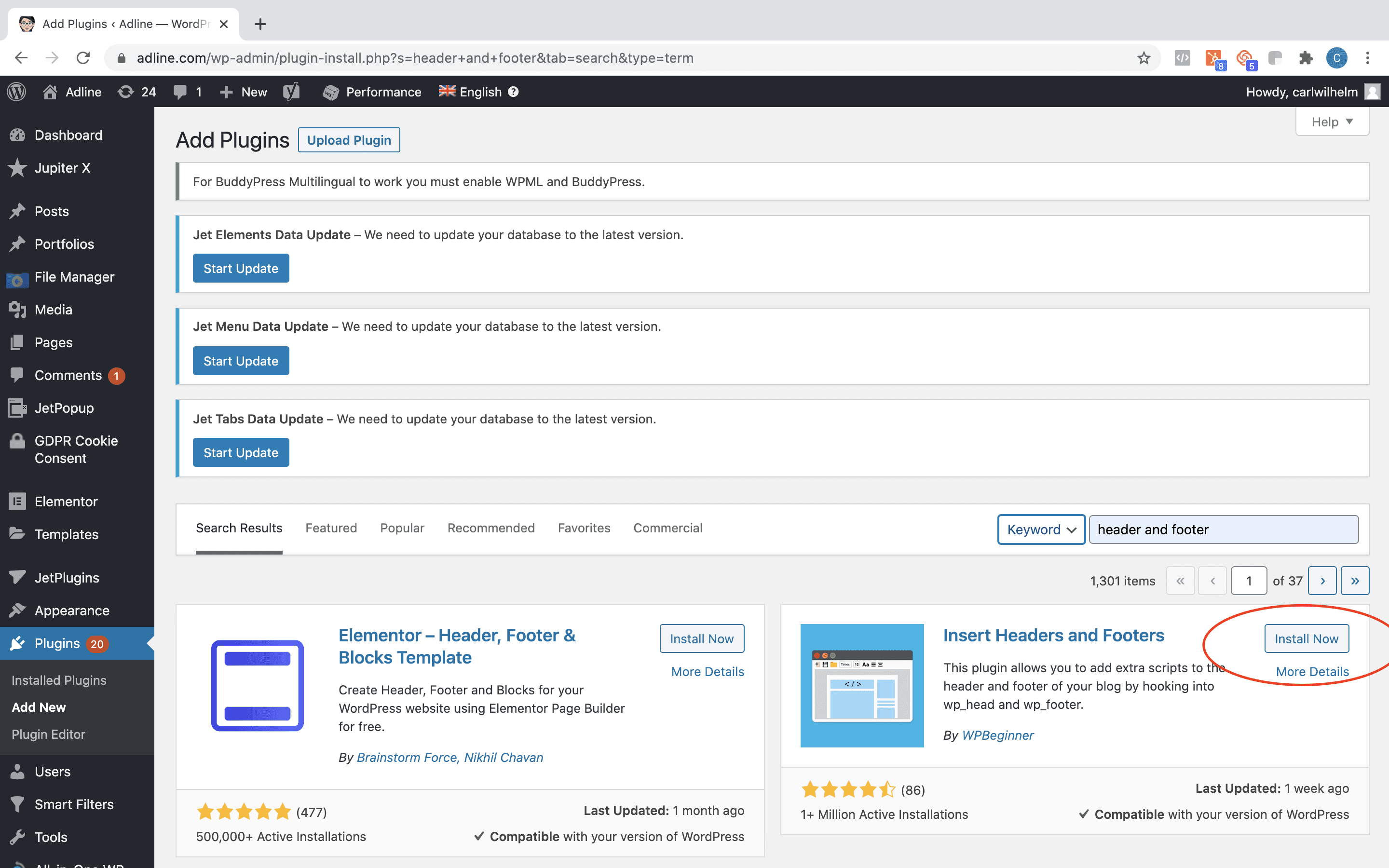
Task: Open Plugins menu in sidebar
Action: (77, 643)
